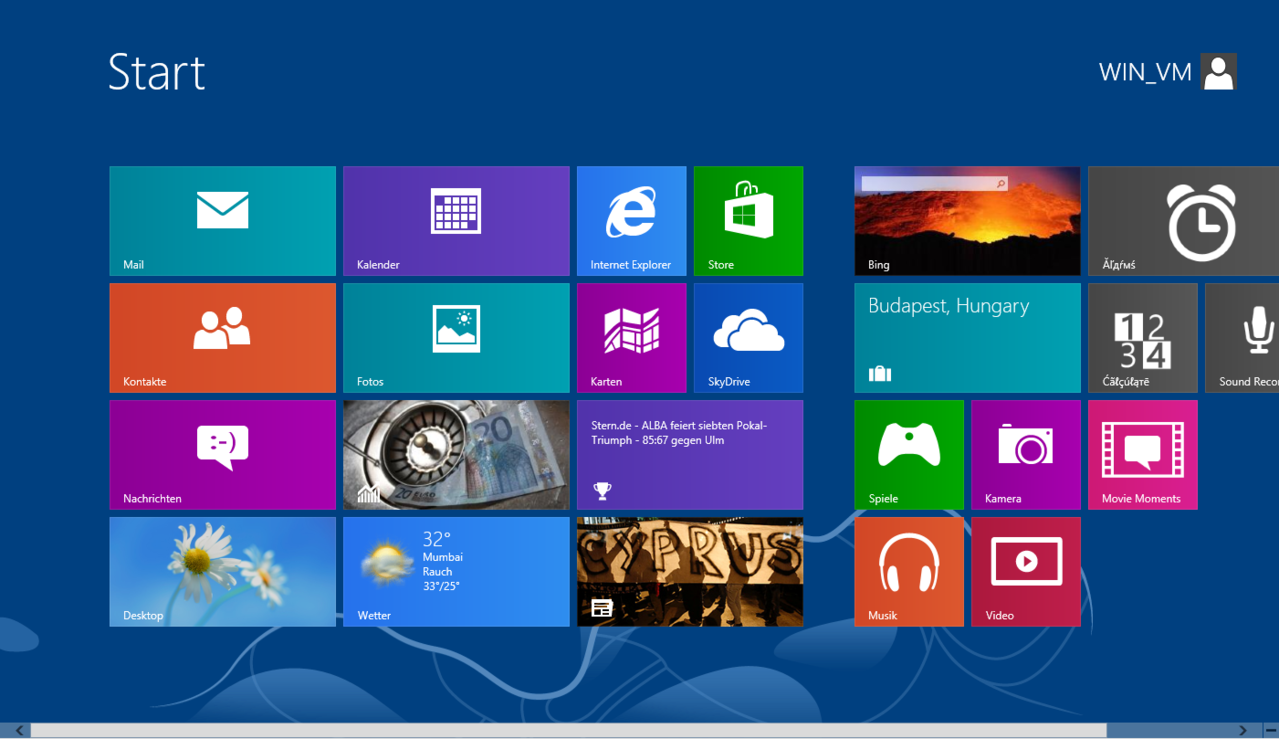
Task: Launch Internet Explorer
Action: 631,220
